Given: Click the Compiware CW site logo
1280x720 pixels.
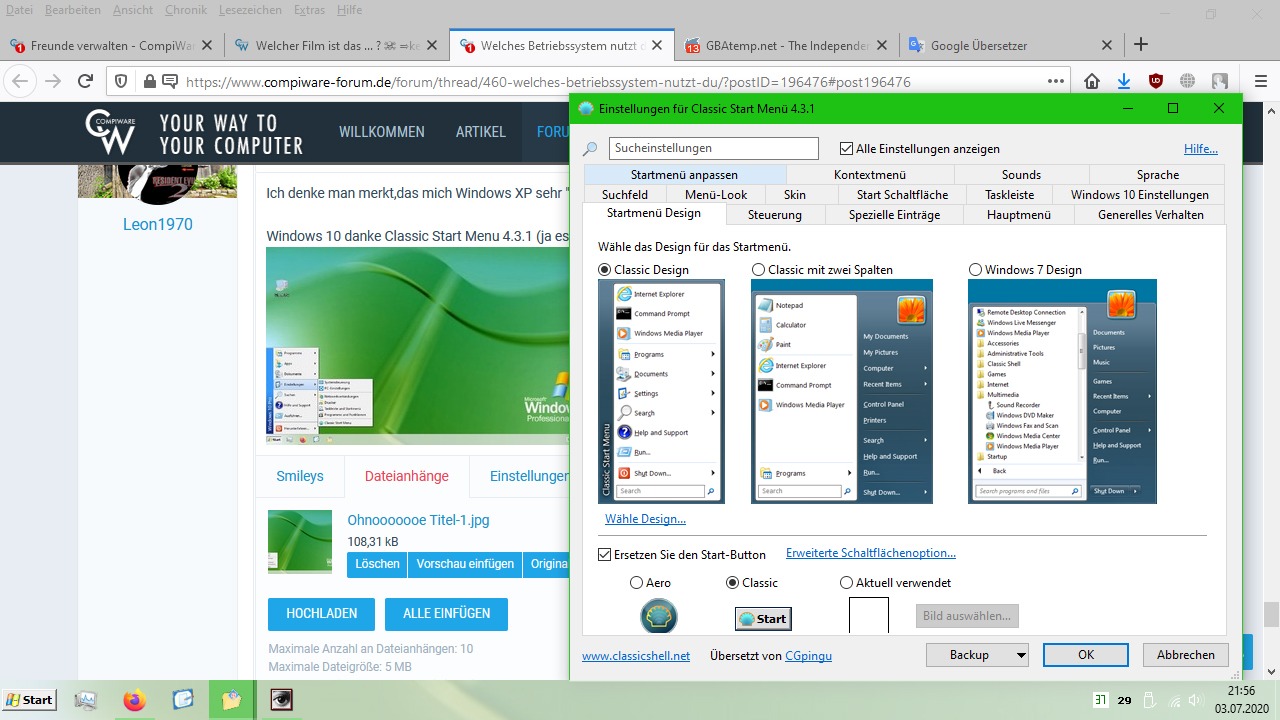Looking at the screenshot, I should point(110,132).
